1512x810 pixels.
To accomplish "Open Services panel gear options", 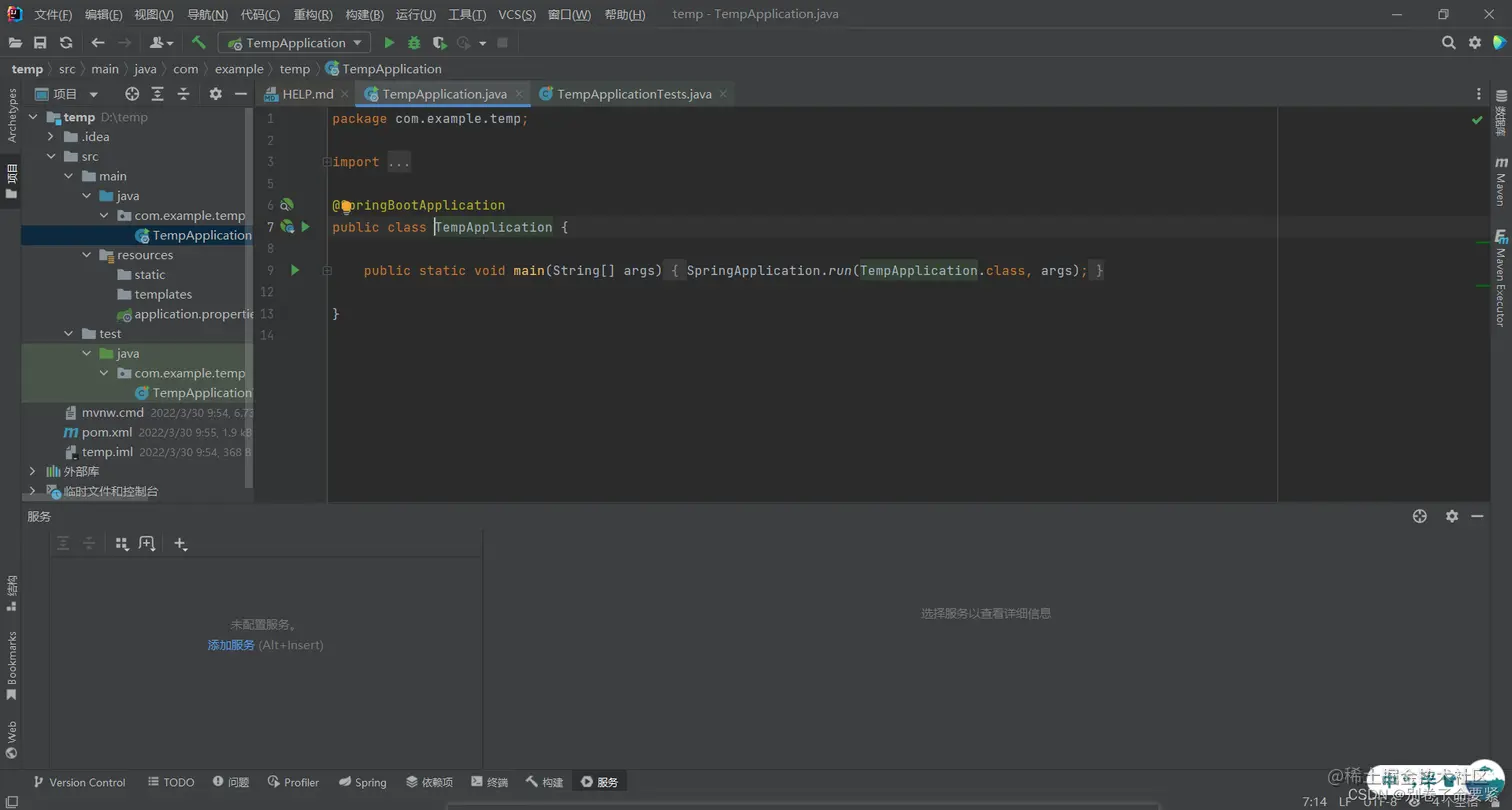I will tap(1452, 516).
